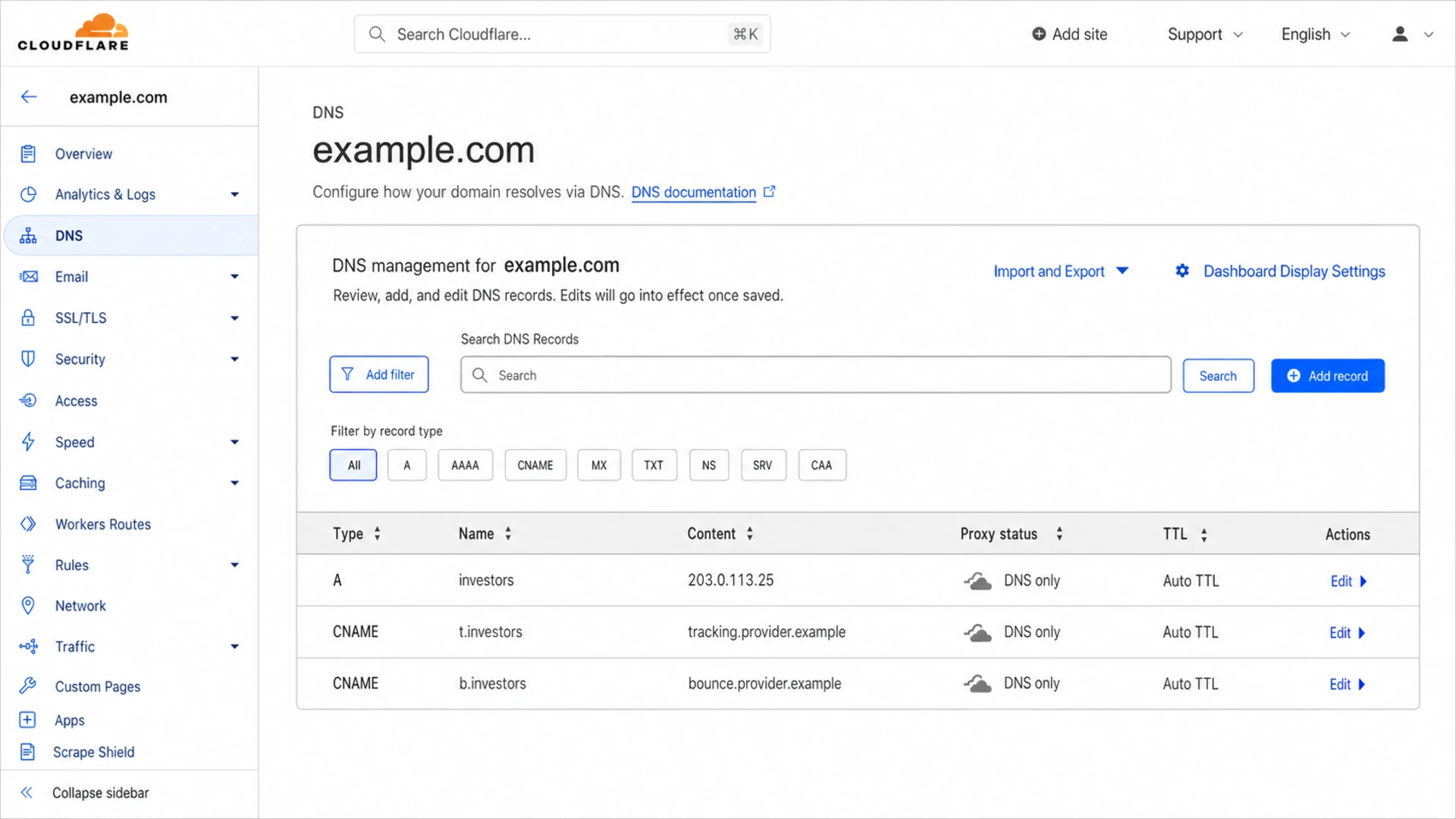This screenshot has height=819, width=1456.
Task: Click Add site in the top bar
Action: coord(1070,34)
